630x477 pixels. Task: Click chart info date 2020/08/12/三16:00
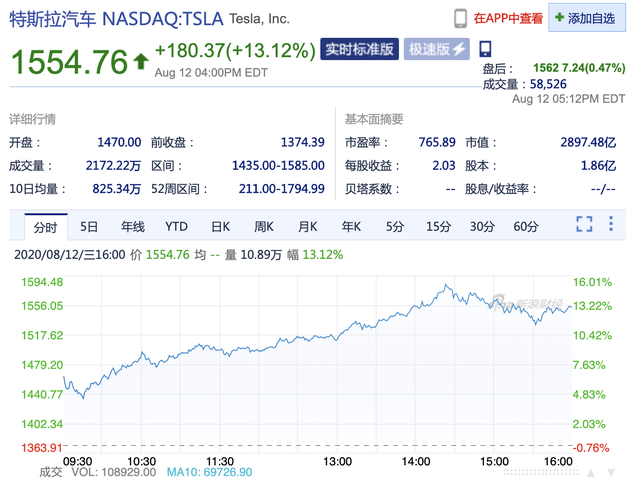70,255
